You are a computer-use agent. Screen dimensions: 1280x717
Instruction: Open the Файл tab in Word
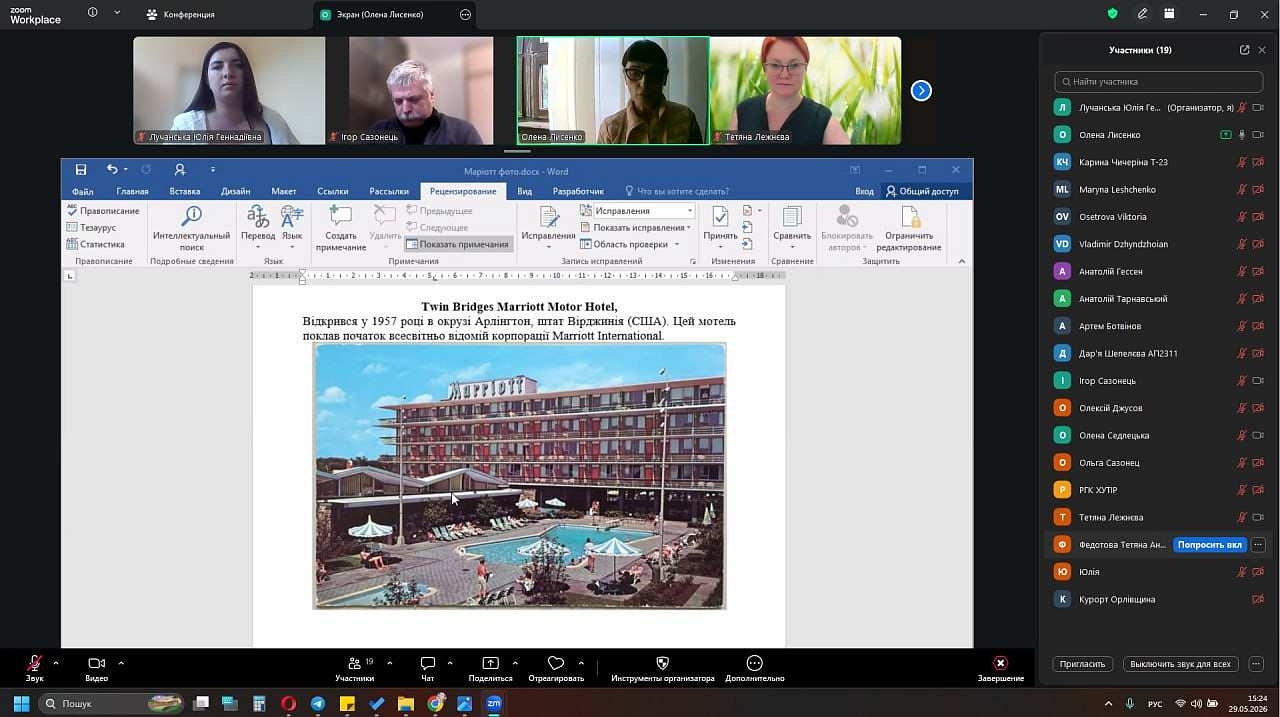pos(83,191)
